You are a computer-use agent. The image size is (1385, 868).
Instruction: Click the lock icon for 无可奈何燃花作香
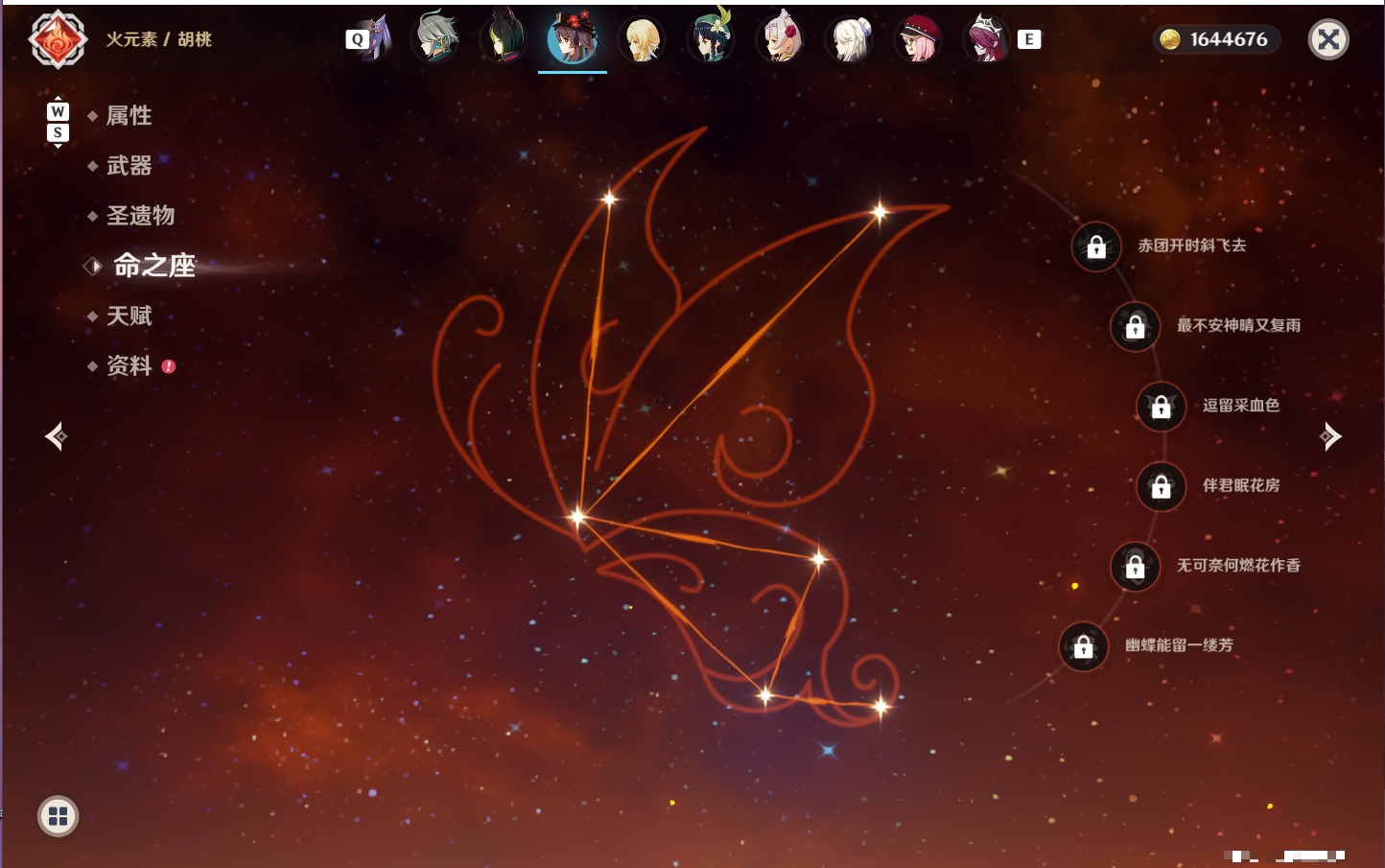click(x=1135, y=566)
